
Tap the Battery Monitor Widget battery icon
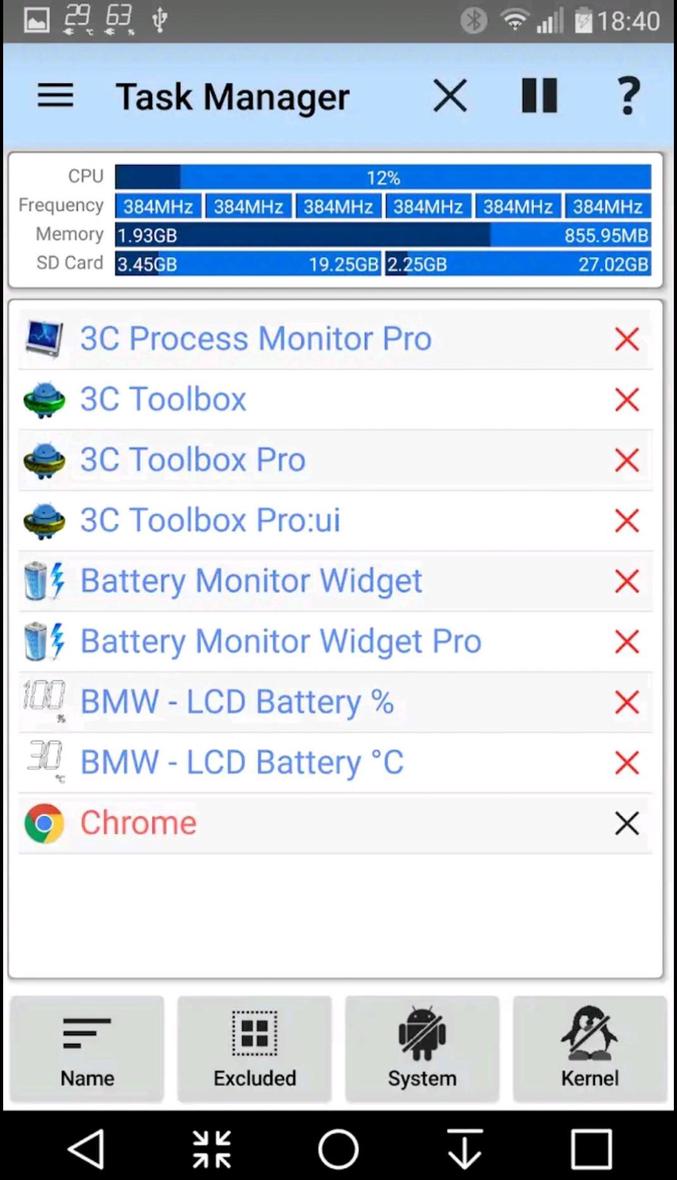[x=43, y=580]
